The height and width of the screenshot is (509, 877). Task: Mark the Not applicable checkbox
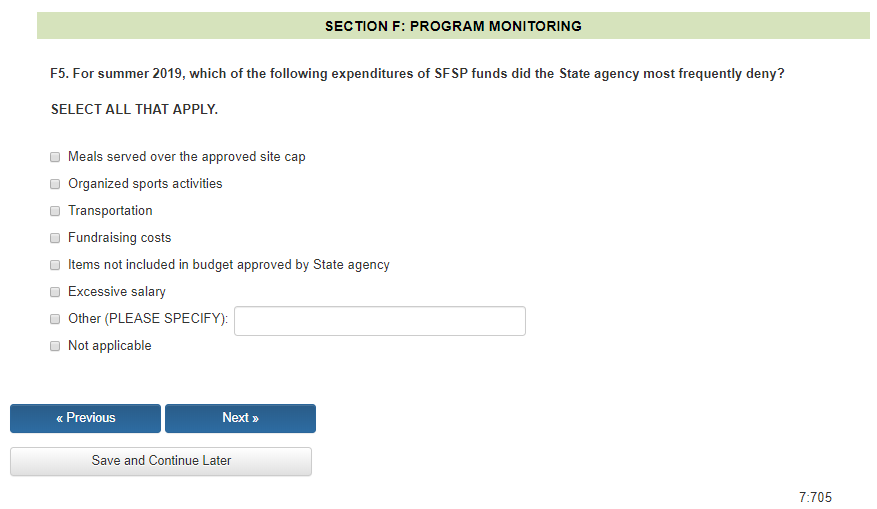click(55, 346)
